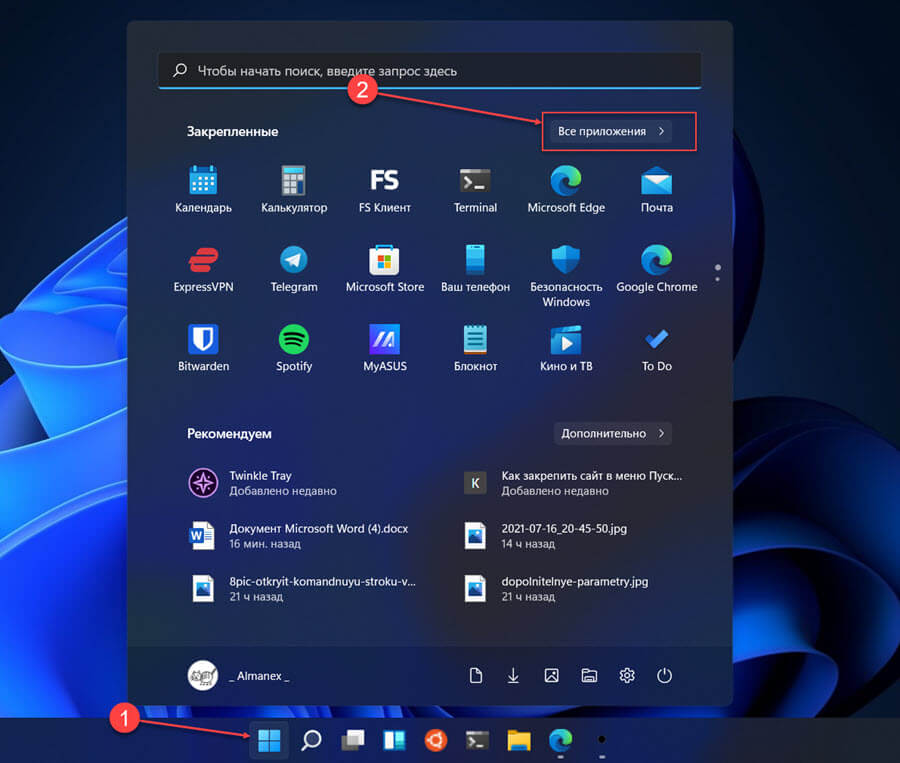Open Terminal from taskbar

tap(477, 740)
